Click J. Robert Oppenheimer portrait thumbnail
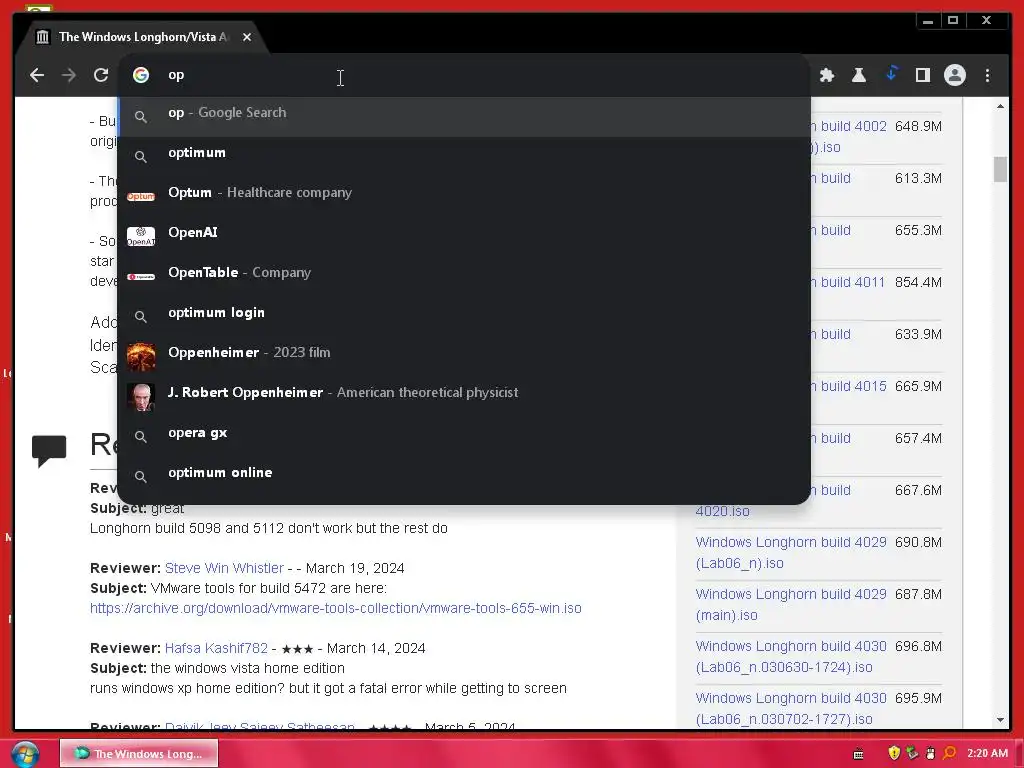The image size is (1024, 768). pyautogui.click(x=140, y=397)
